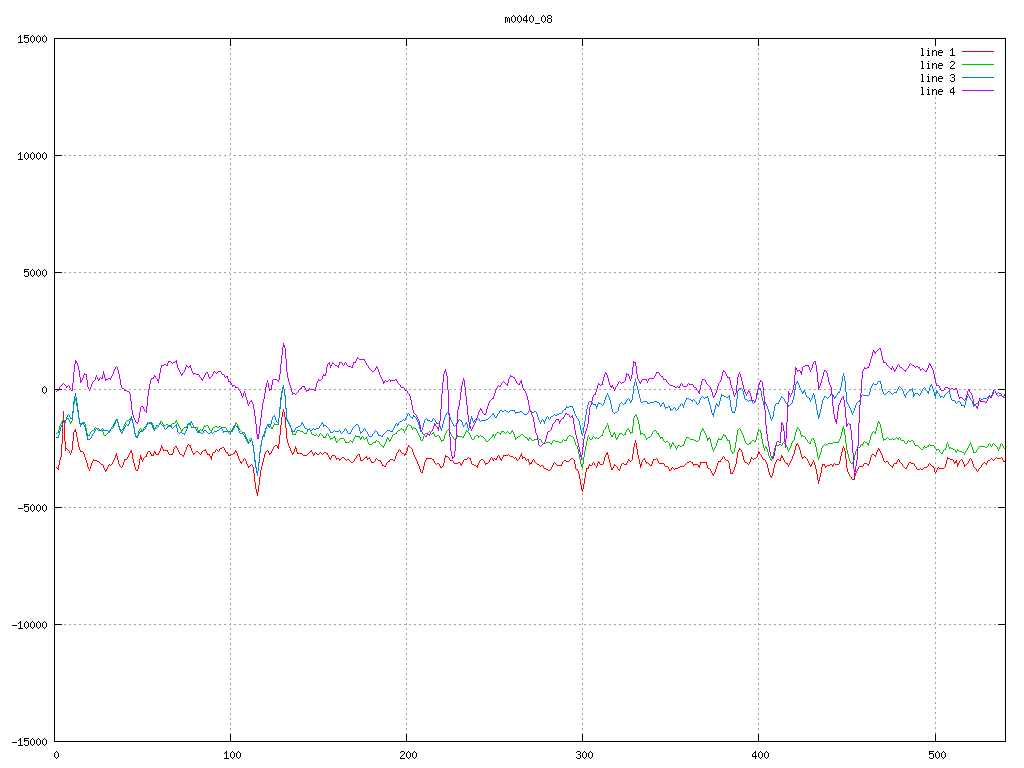The width and height of the screenshot is (1024, 768).
Task: Click the 500 x-axis label
Action: coord(937,756)
